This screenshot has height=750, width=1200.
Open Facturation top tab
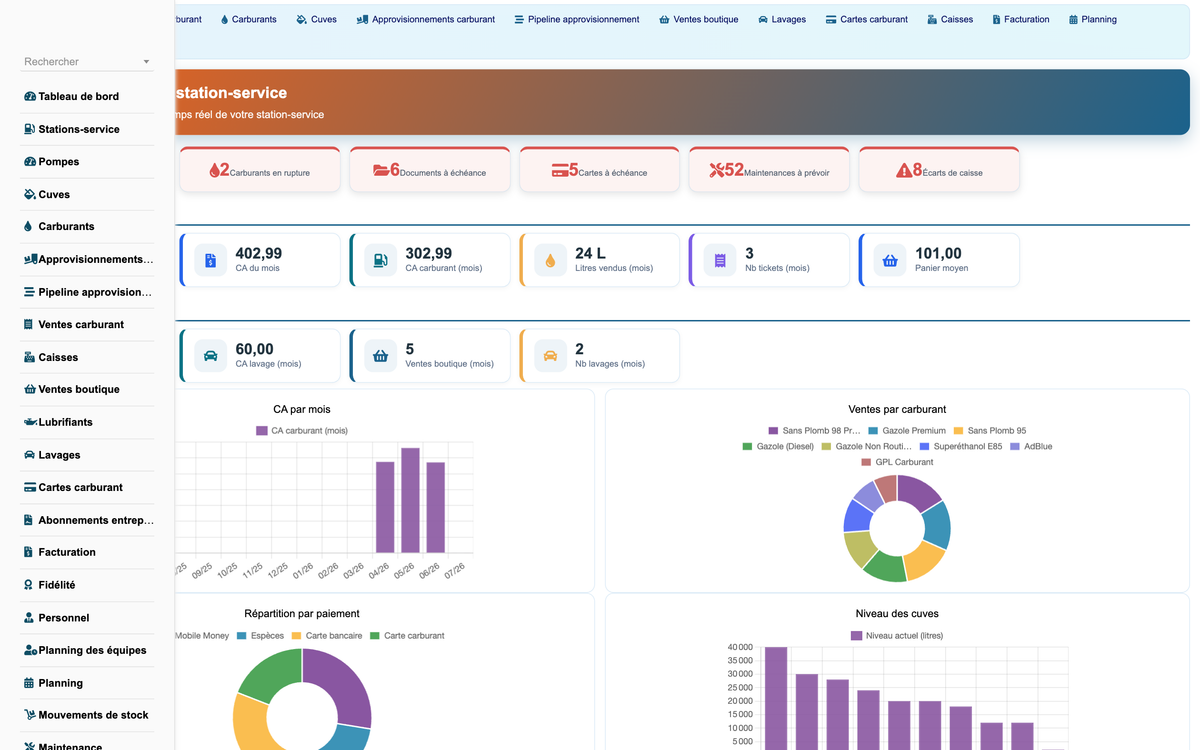pos(1021,19)
